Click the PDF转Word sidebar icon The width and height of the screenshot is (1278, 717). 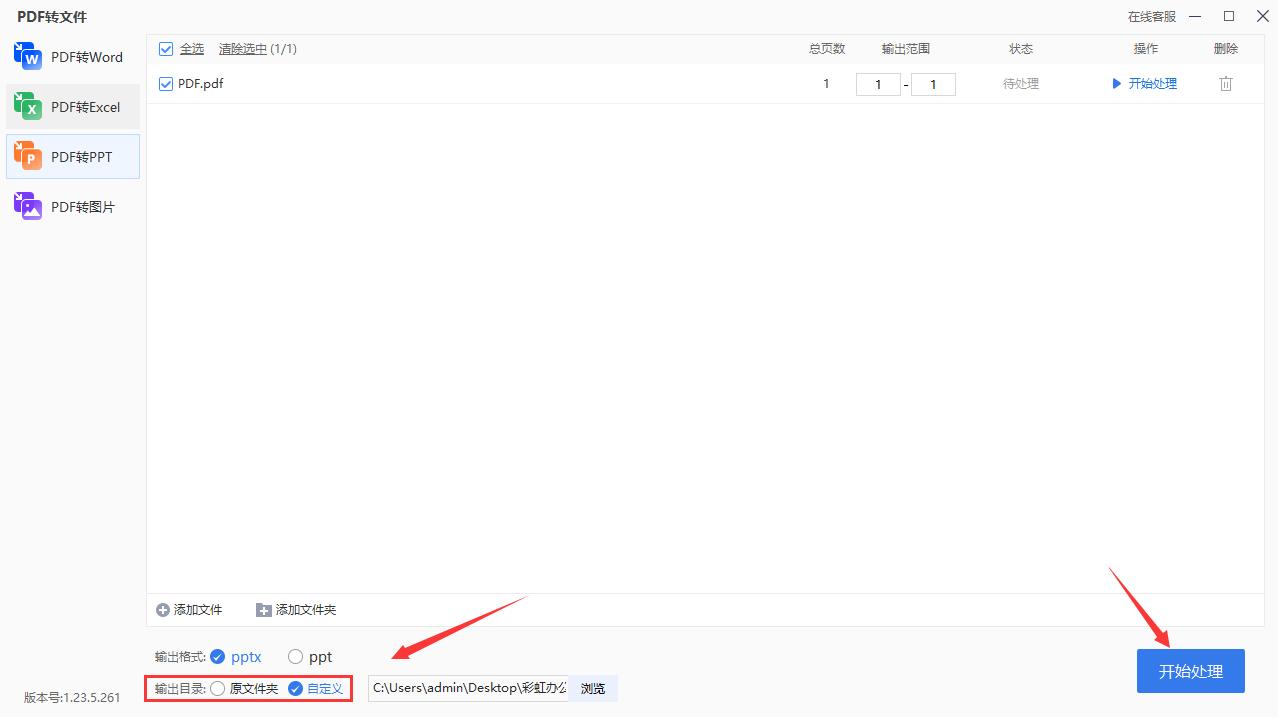tap(28, 56)
